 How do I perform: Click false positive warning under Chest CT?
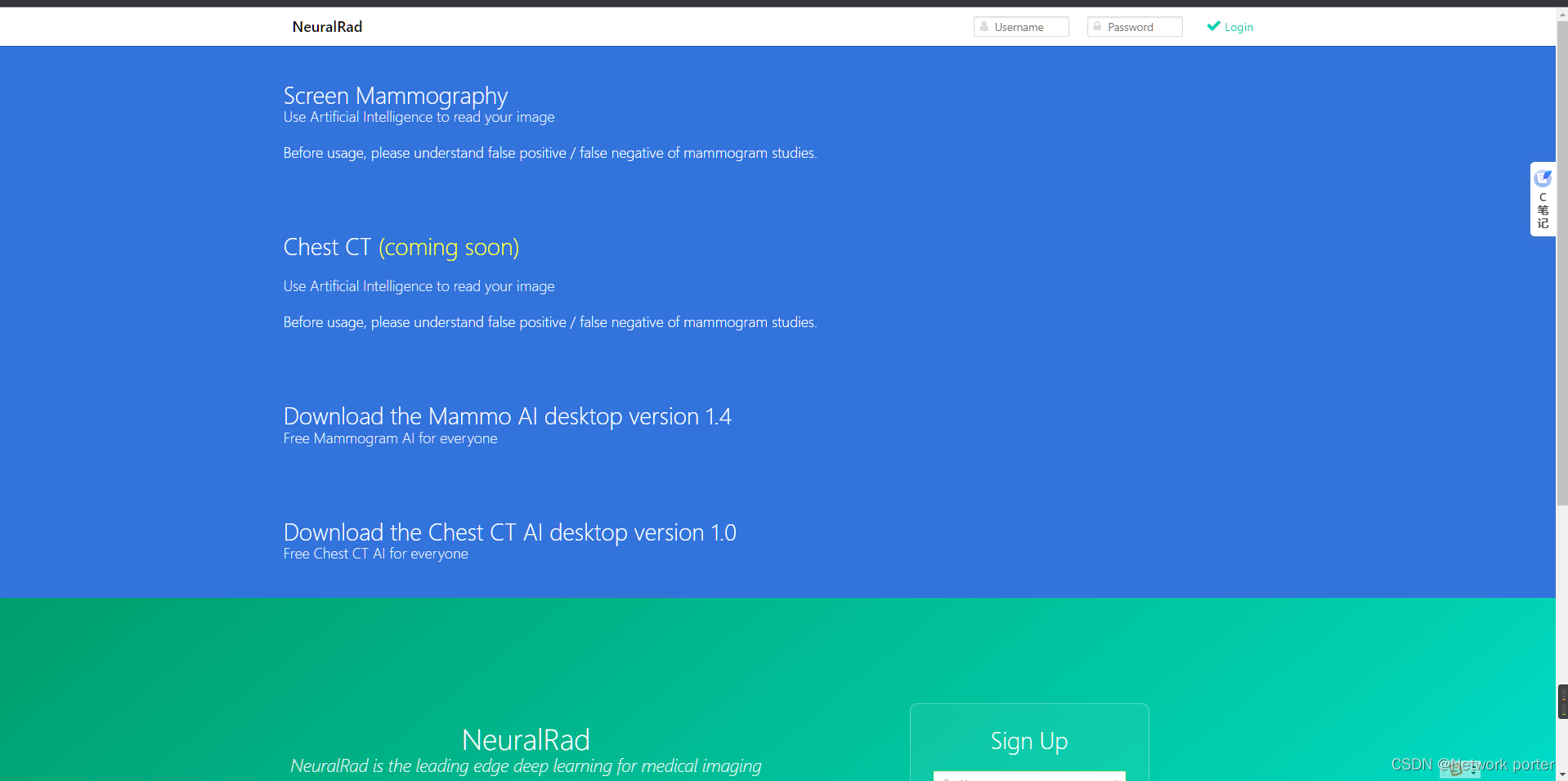click(550, 322)
